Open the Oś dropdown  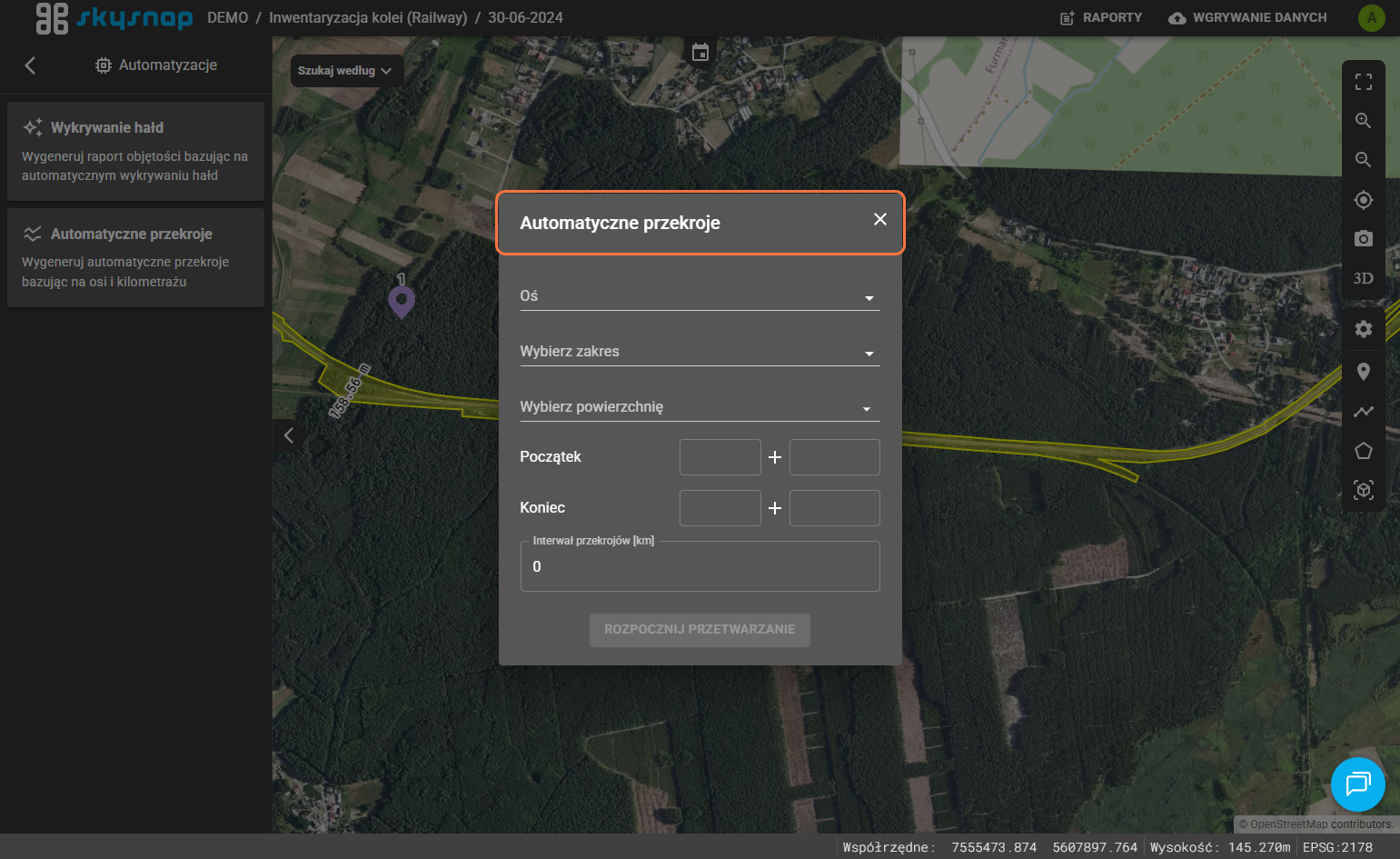[x=700, y=296]
